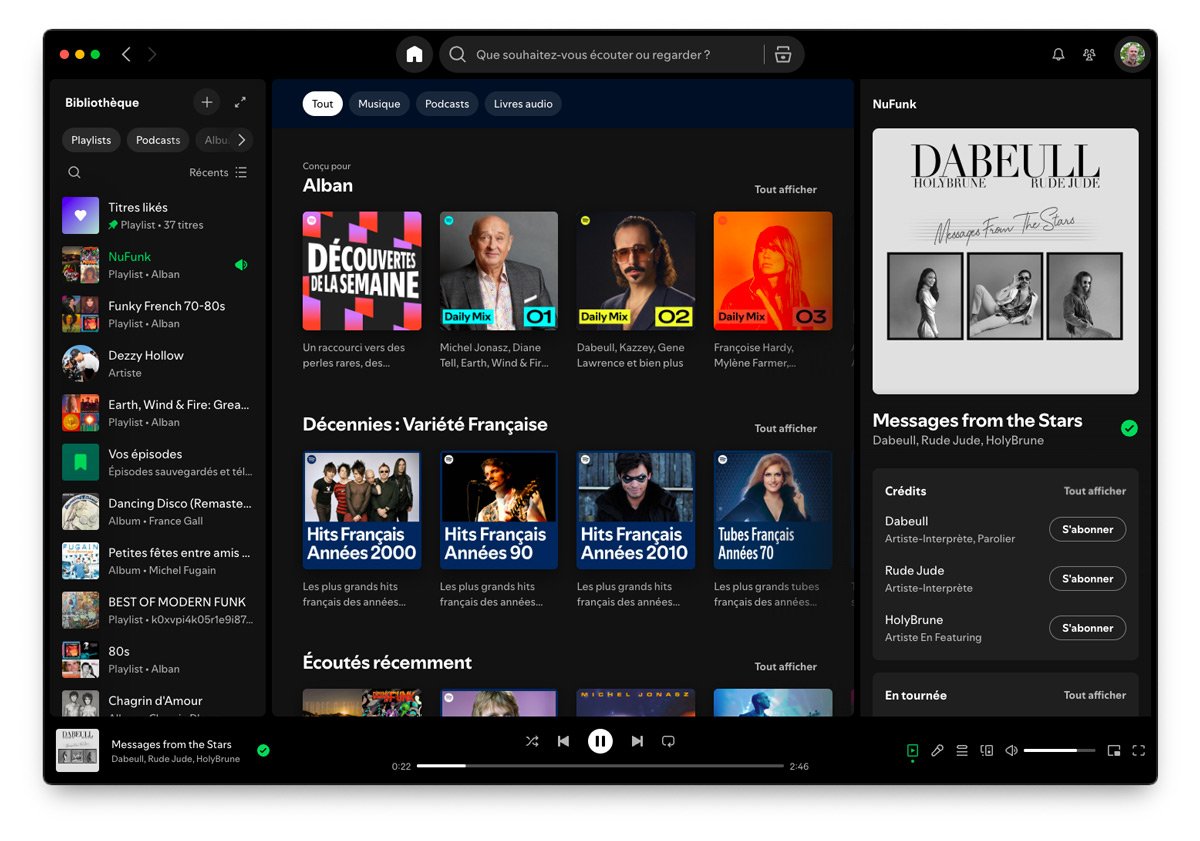
Task: Open Hits Français Années 2010 cover
Action: pos(636,510)
